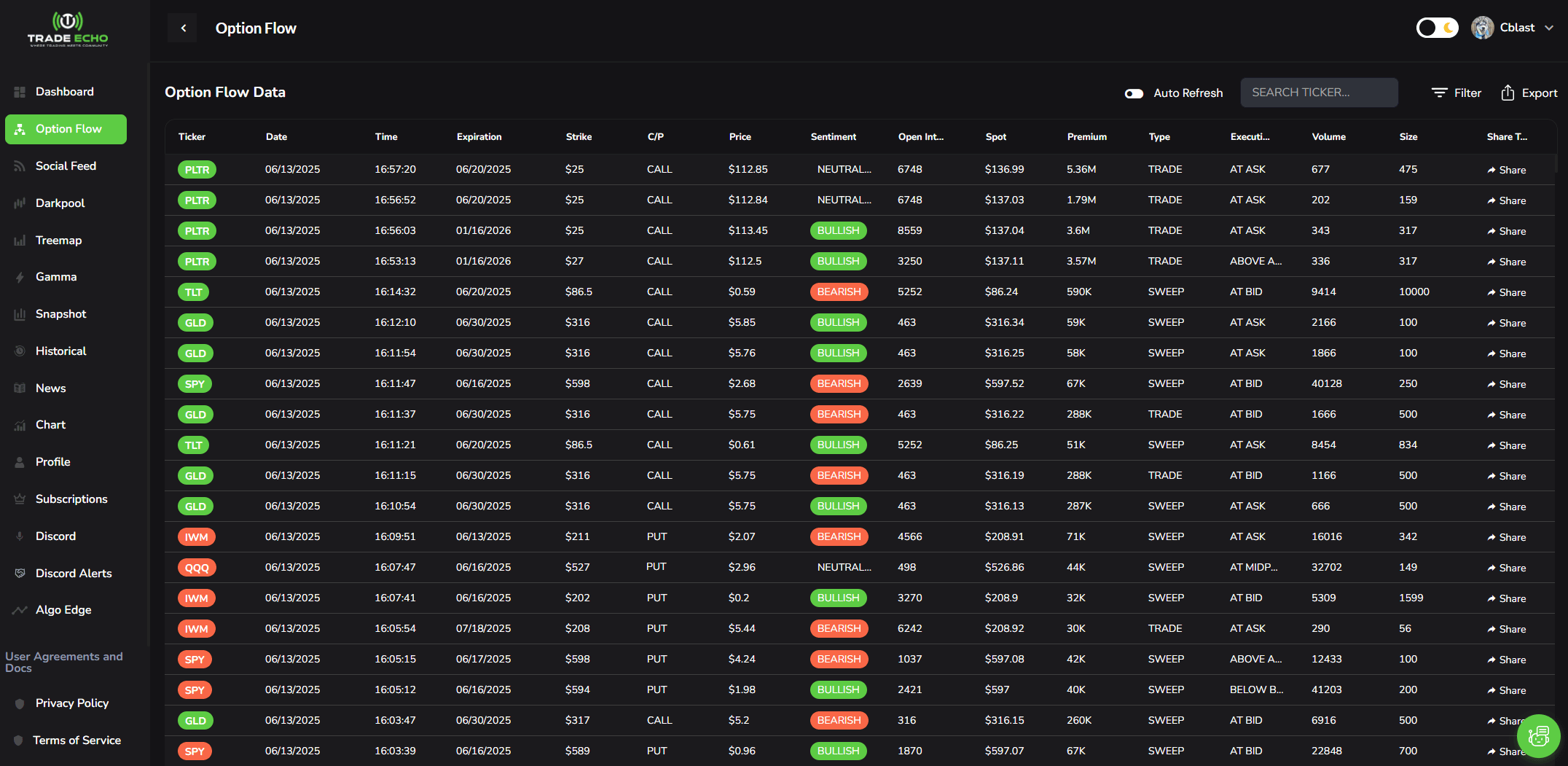Click the BULLISH badge on IWM 16:07:41 row
Viewport: 1568px width, 766px height.
(838, 598)
